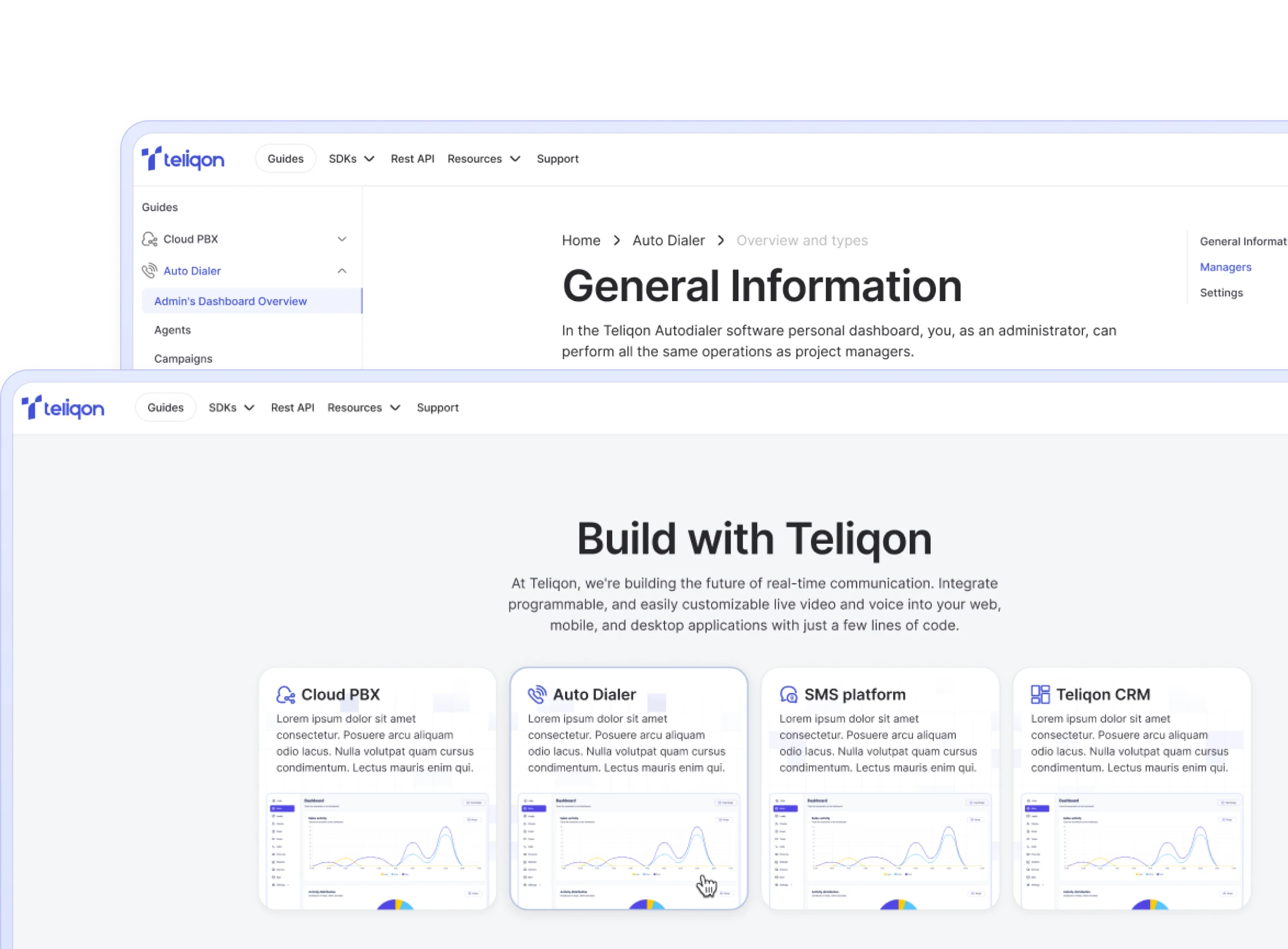Open the SMS platform card title
1288x949 pixels.
click(x=855, y=695)
